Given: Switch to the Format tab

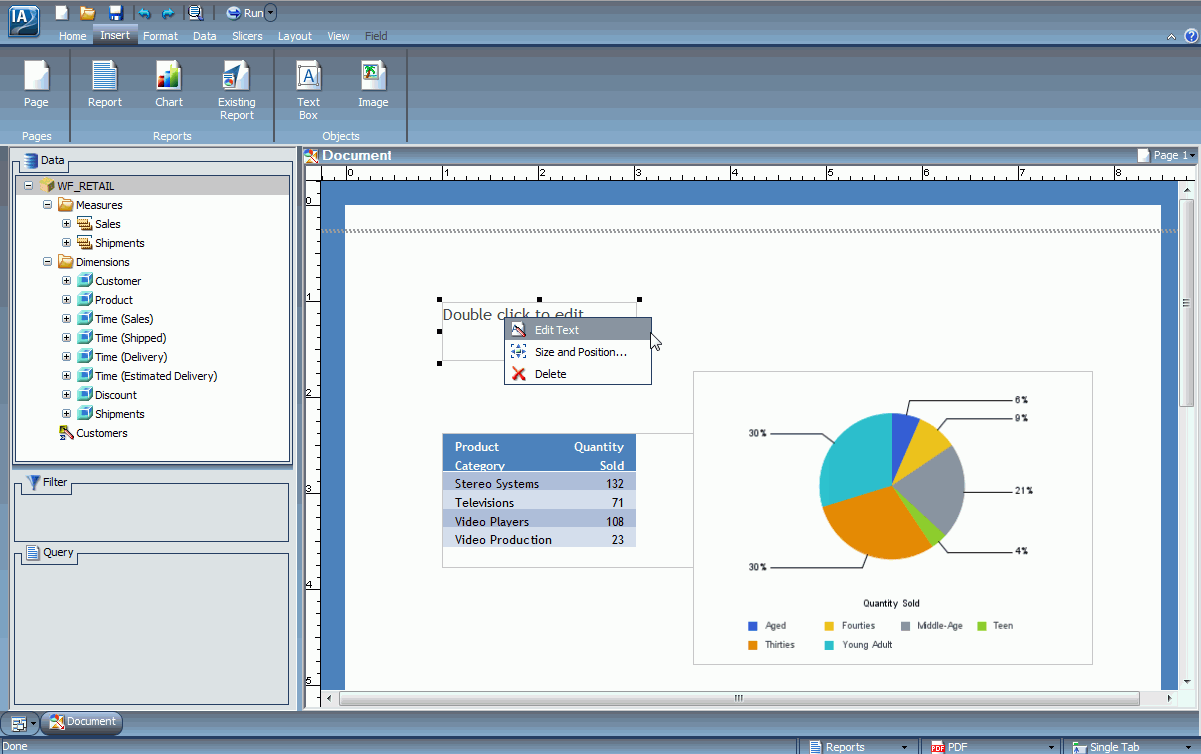Looking at the screenshot, I should [160, 36].
